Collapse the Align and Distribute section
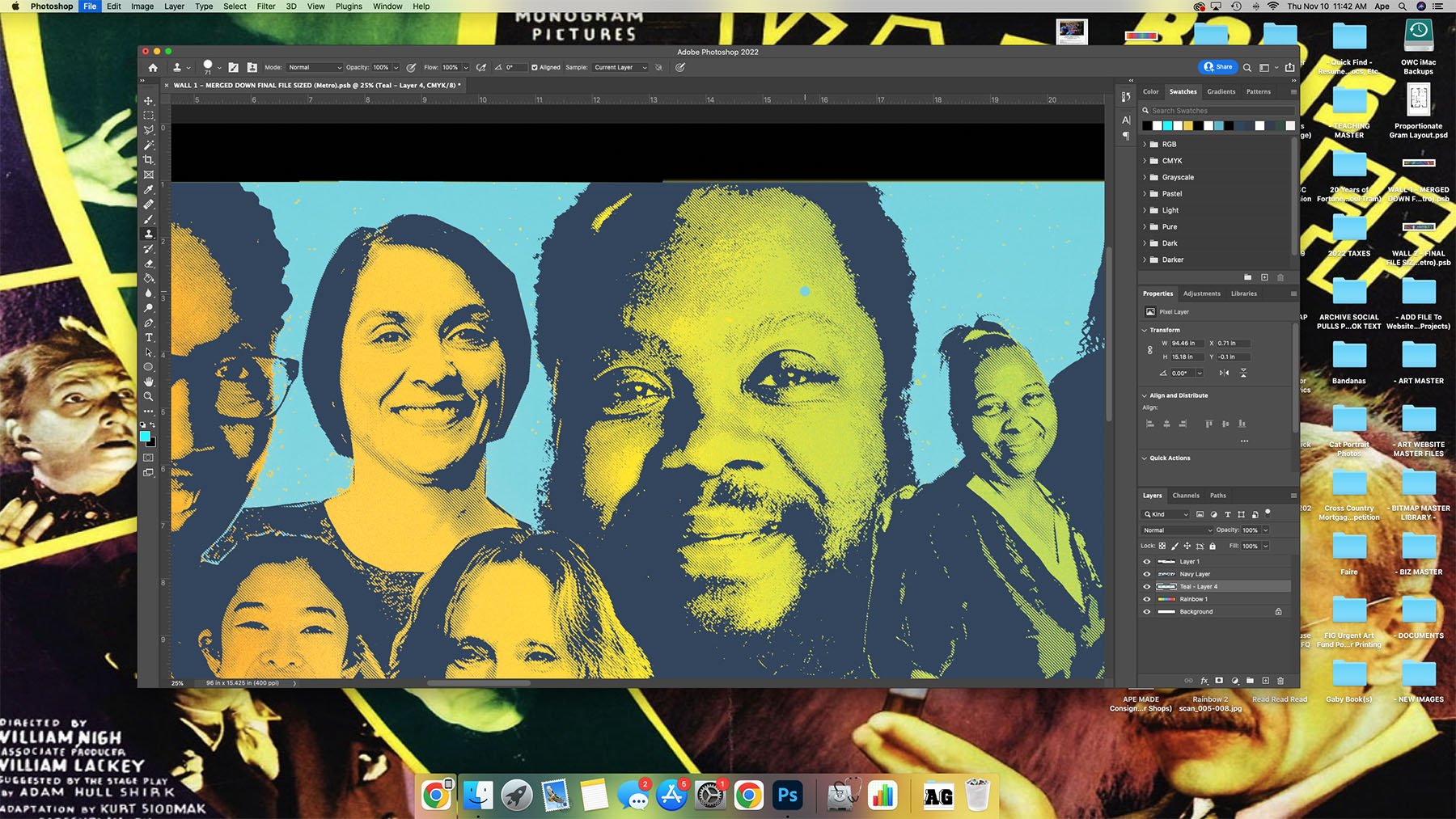Screen dimensions: 1456x819 tap(1145, 396)
